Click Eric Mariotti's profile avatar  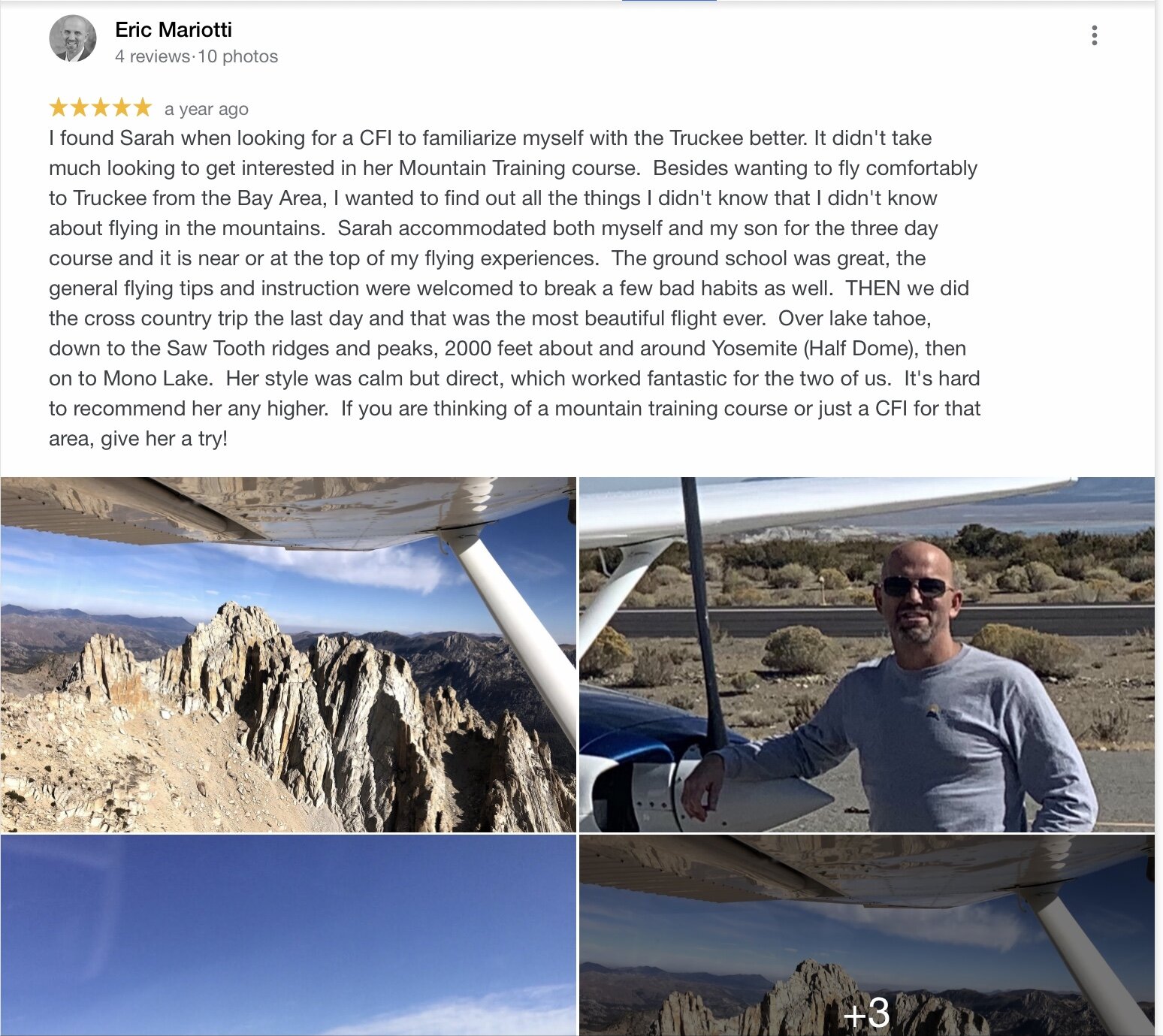tap(73, 38)
